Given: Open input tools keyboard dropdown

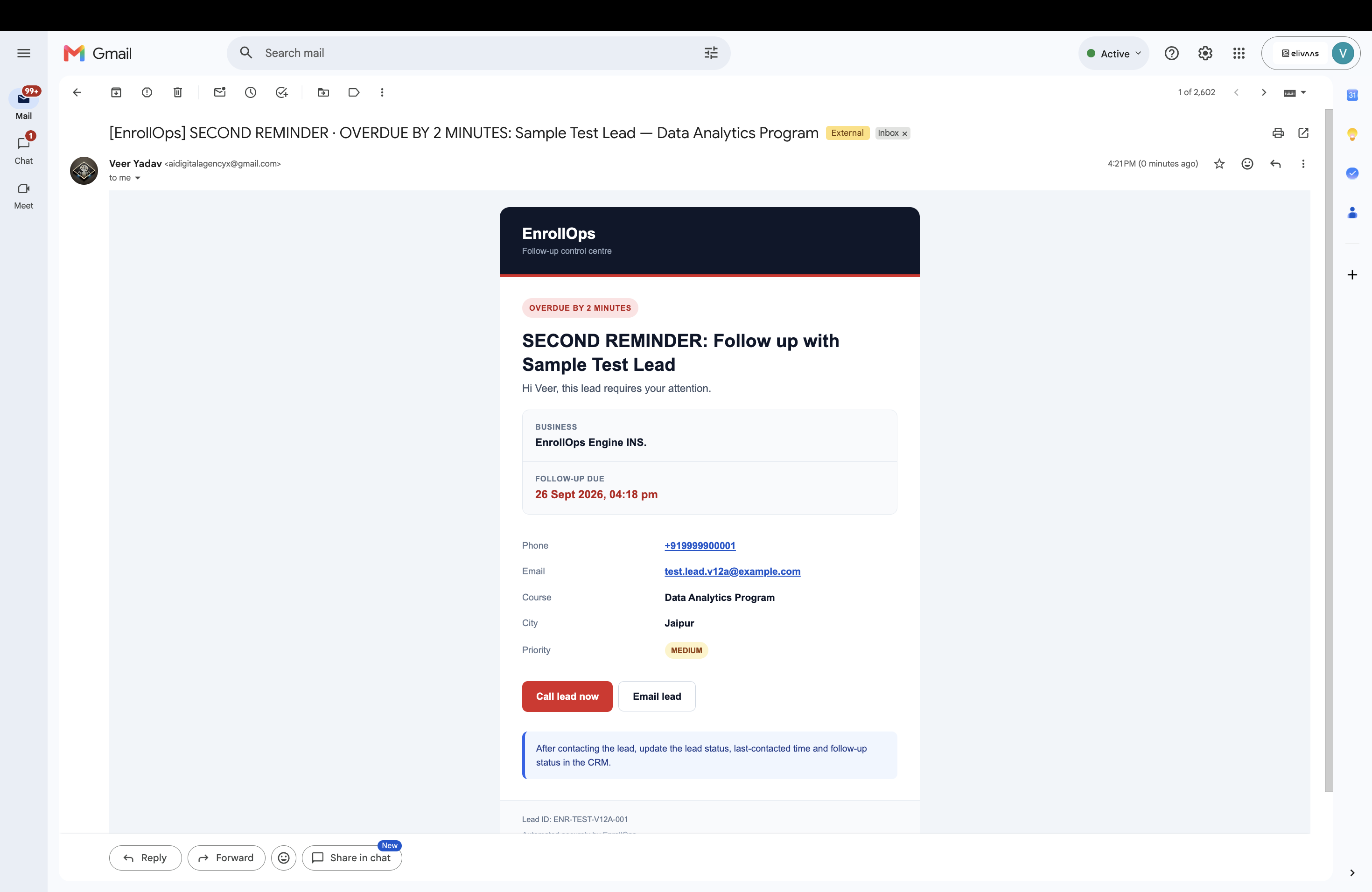Looking at the screenshot, I should (1295, 92).
